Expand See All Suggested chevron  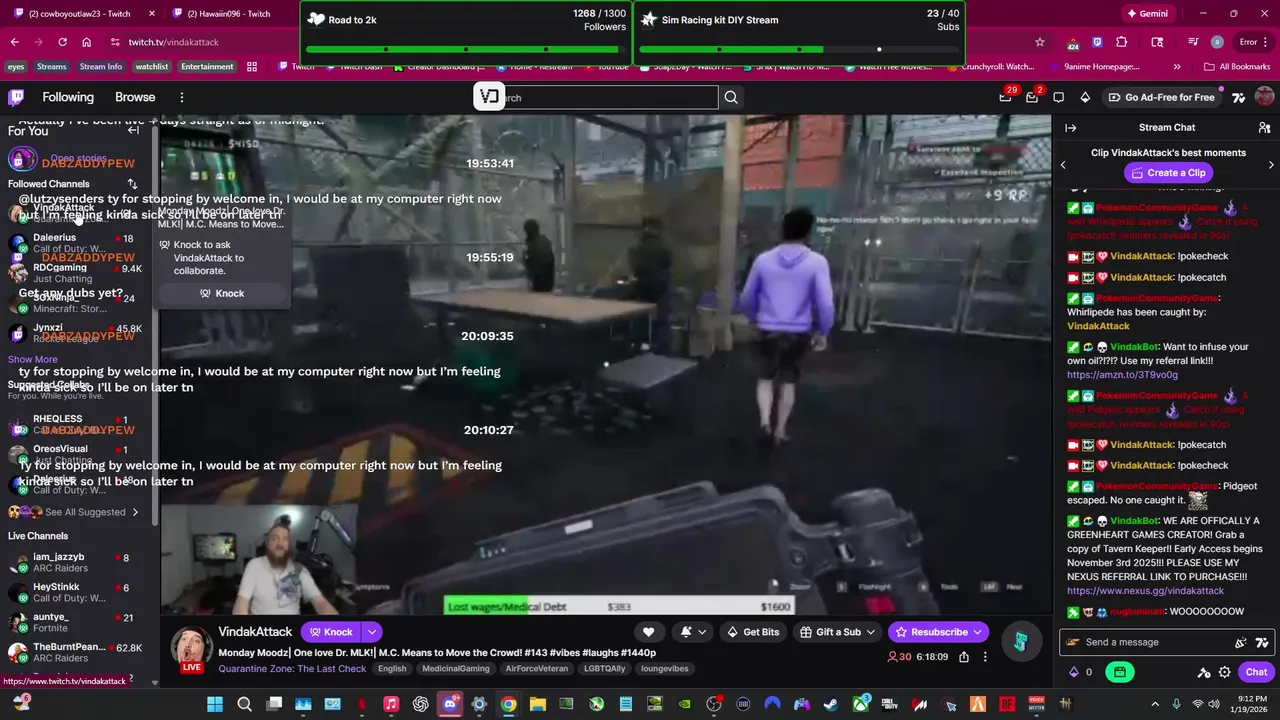coord(135,512)
